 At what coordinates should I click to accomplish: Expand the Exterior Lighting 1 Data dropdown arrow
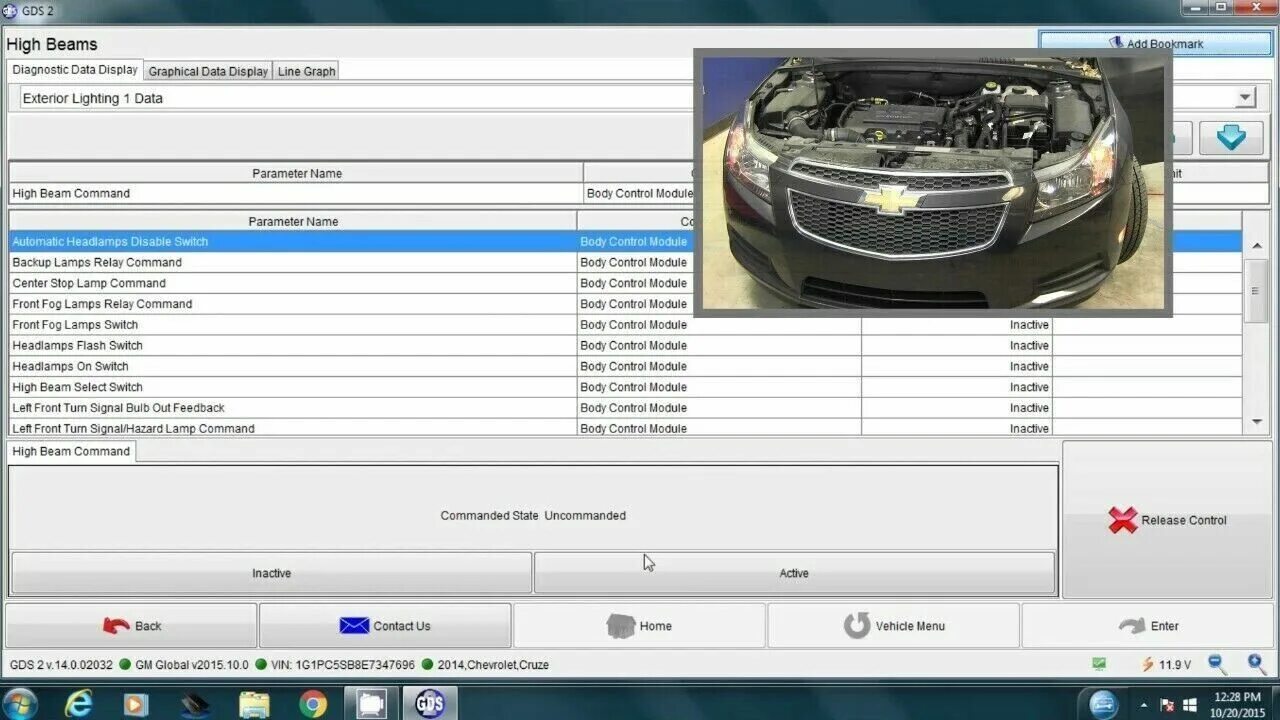point(1245,98)
